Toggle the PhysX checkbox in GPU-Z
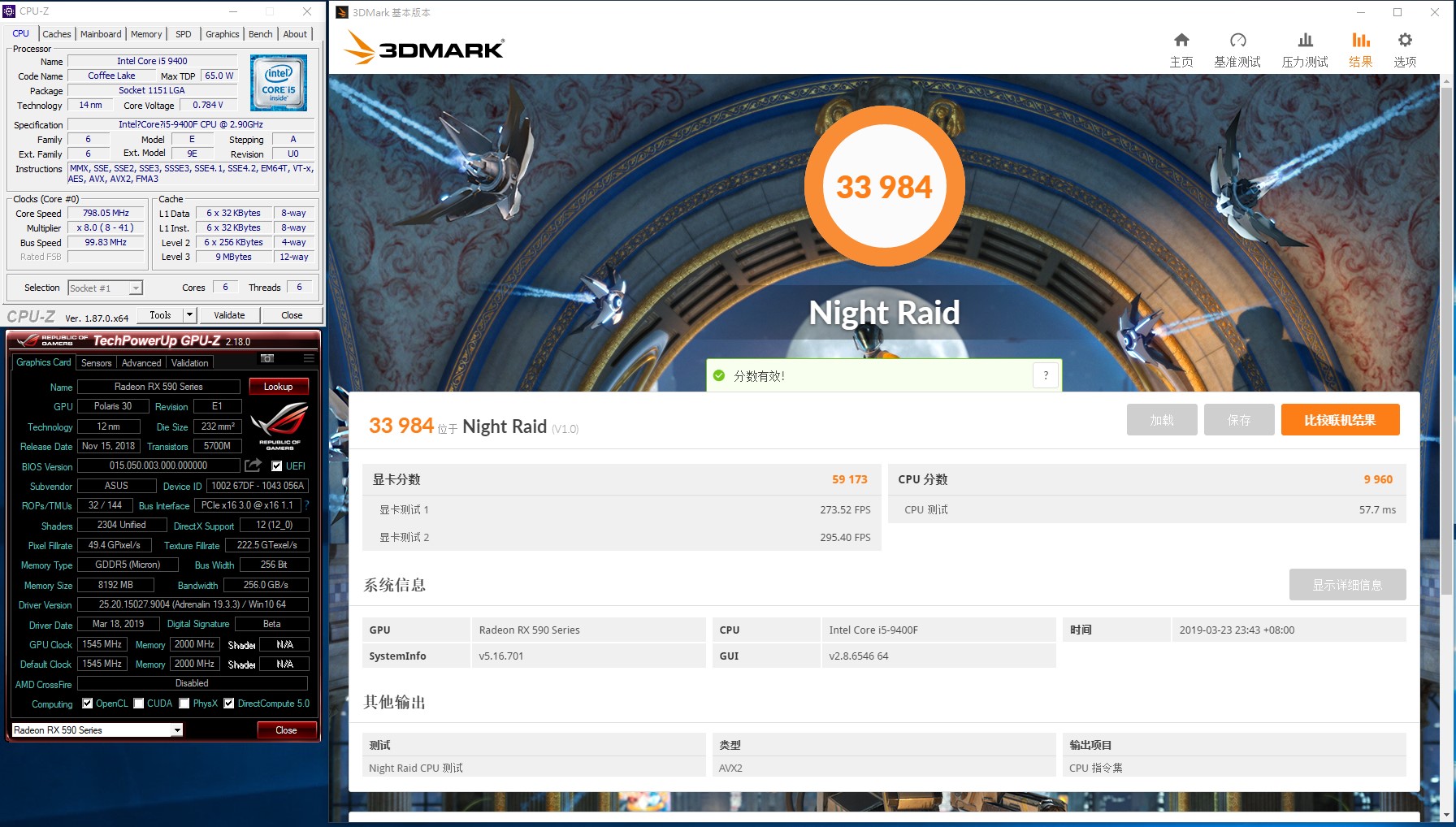Screen dimensions: 1456x827 point(184,704)
